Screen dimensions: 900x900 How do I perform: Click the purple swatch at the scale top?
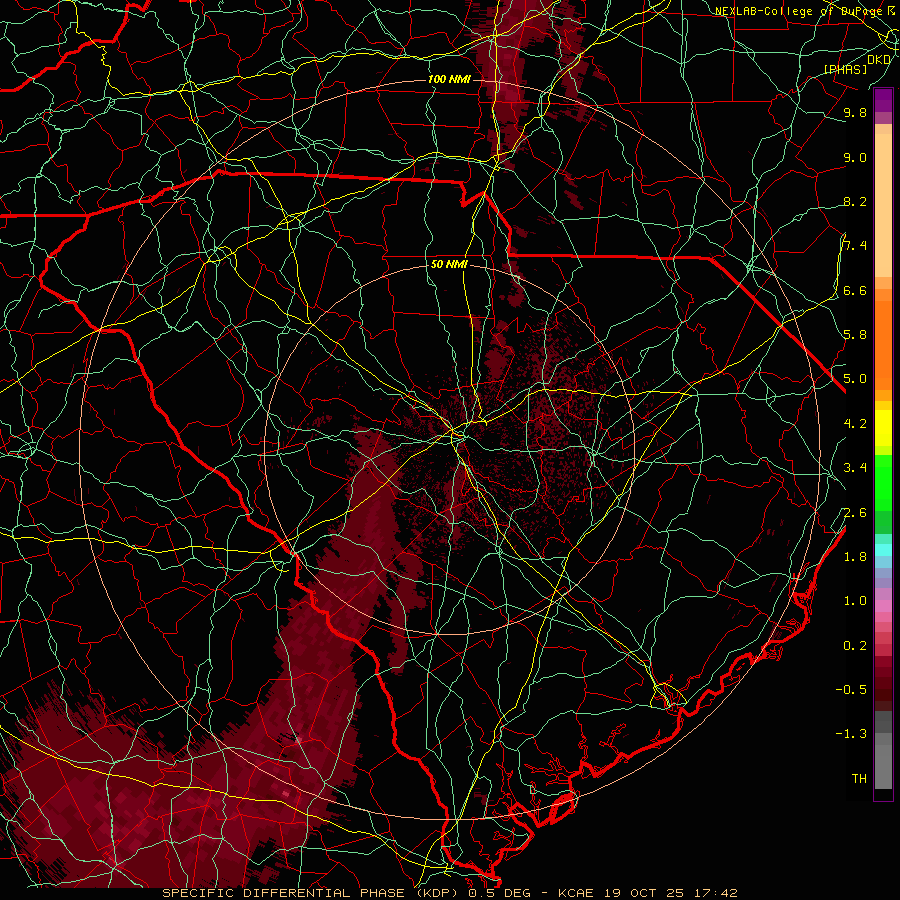pos(883,100)
